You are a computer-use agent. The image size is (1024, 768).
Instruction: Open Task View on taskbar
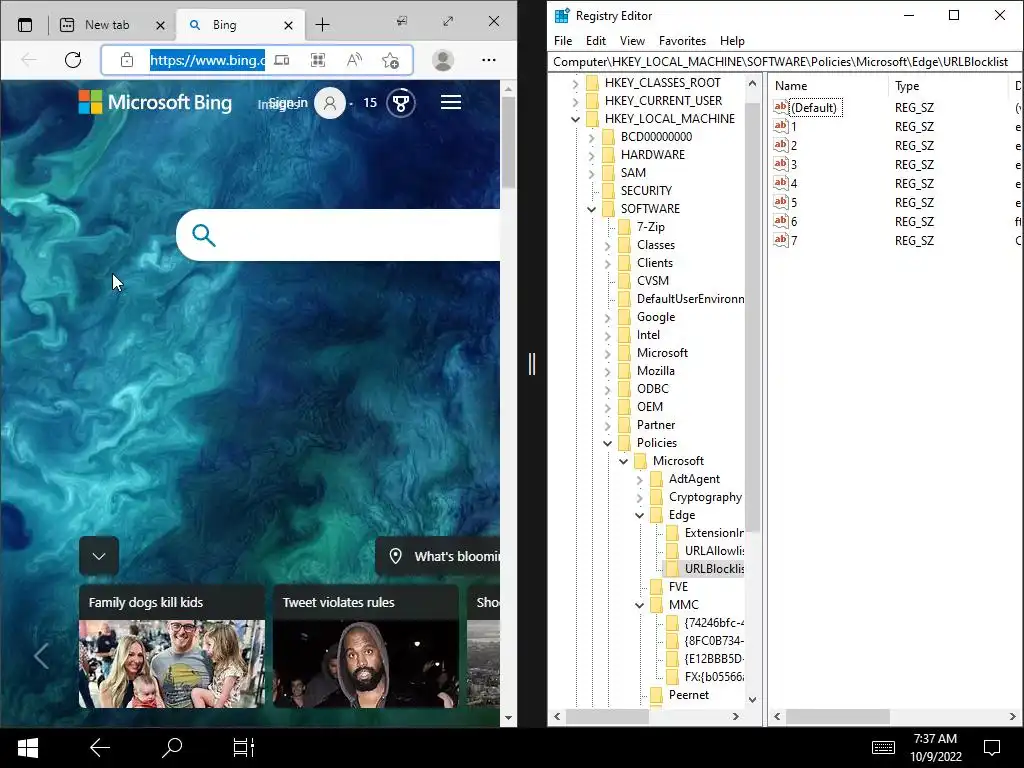[x=244, y=748]
